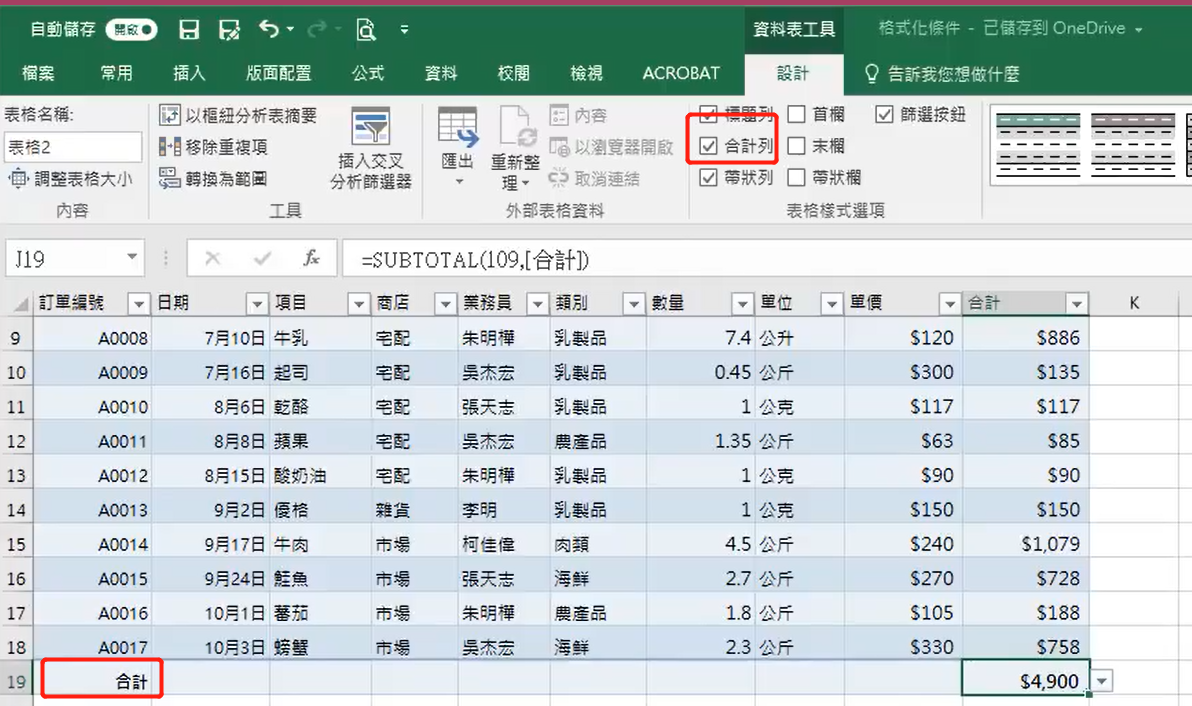Image resolution: width=1192 pixels, height=706 pixels.
Task: Toggle the 合計列 total row checkbox
Action: point(709,146)
